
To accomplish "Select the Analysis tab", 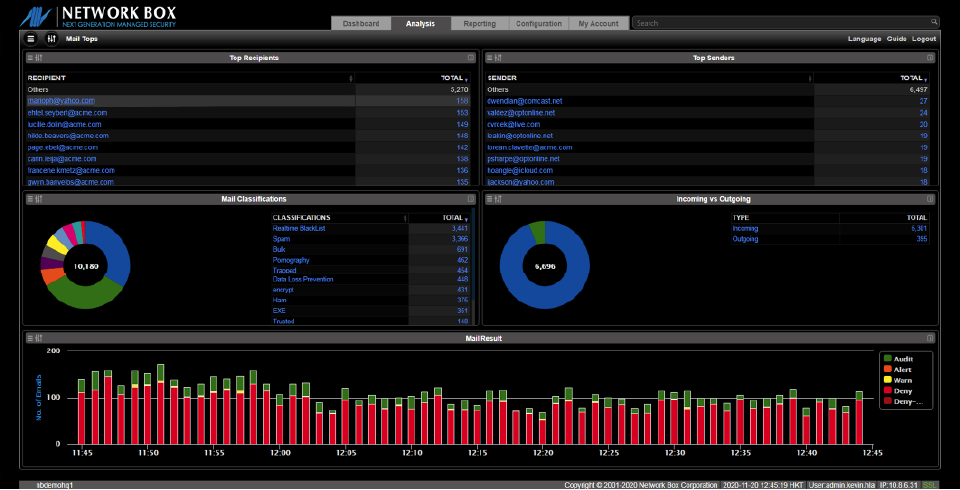I will [421, 23].
